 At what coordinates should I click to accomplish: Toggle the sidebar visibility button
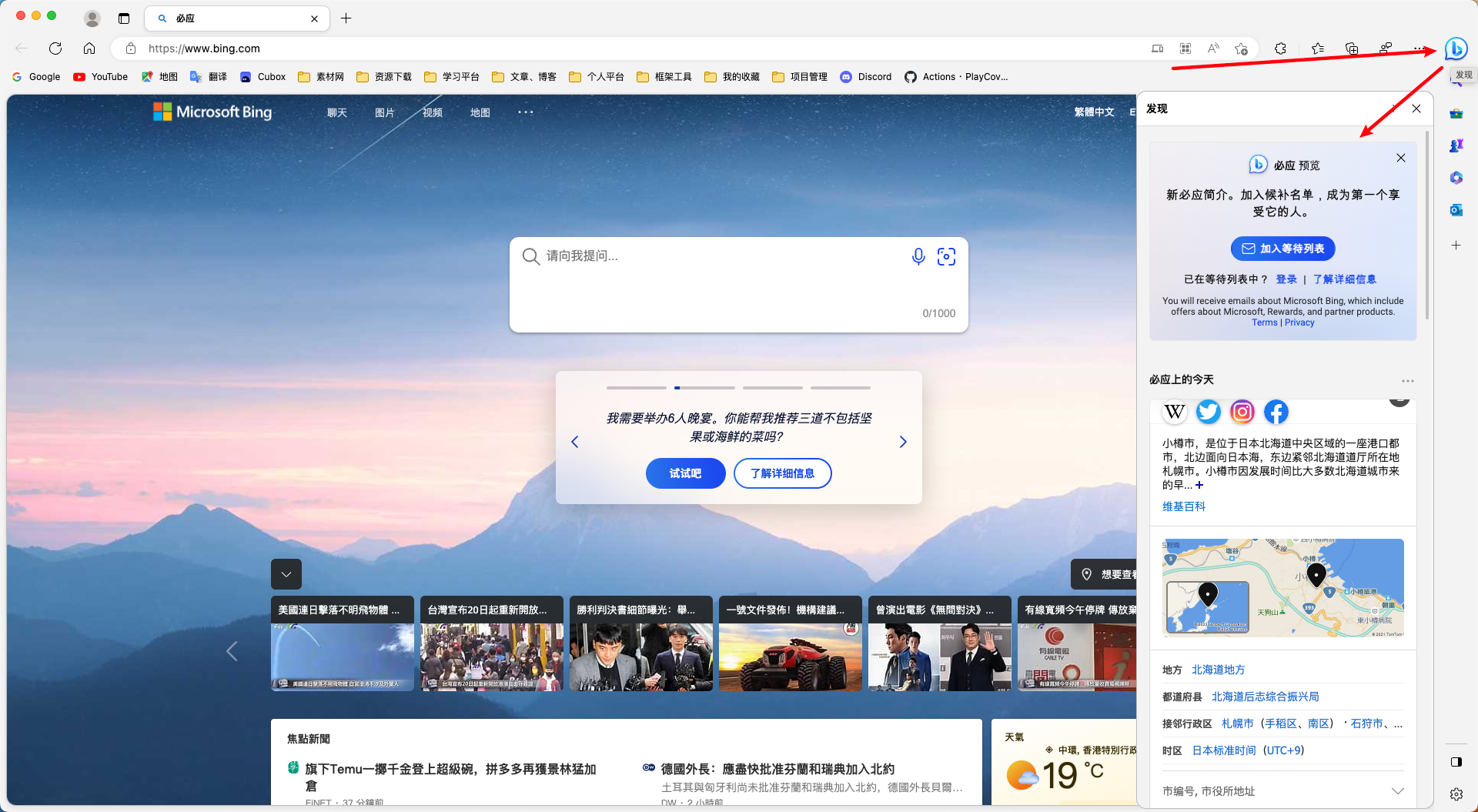pos(1456,762)
